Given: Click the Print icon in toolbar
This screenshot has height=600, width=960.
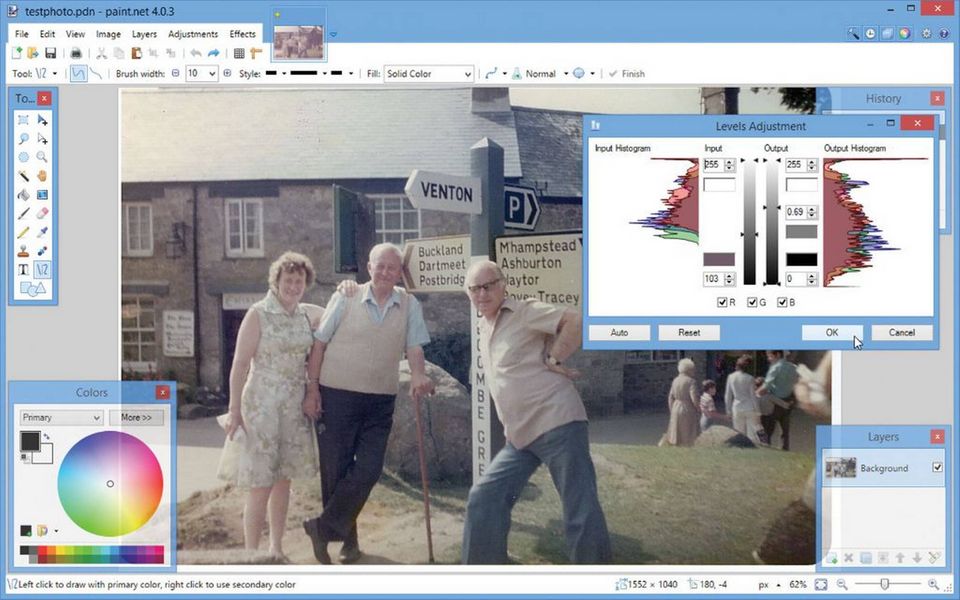Looking at the screenshot, I should click(x=74, y=53).
